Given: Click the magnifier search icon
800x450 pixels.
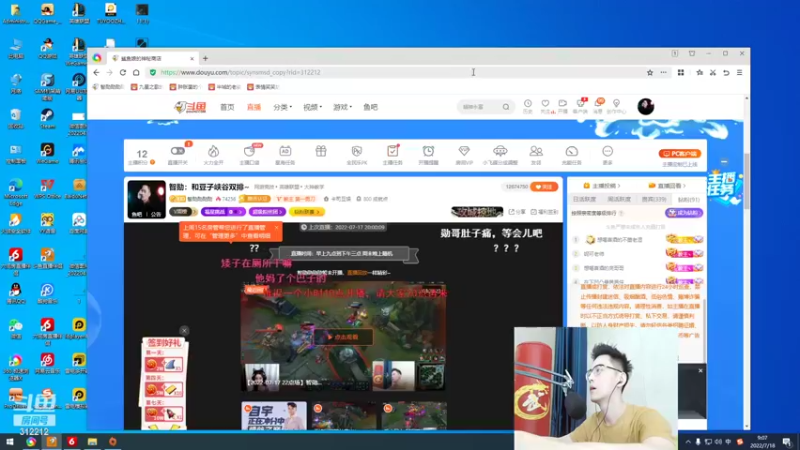Looking at the screenshot, I should pyautogui.click(x=506, y=107).
